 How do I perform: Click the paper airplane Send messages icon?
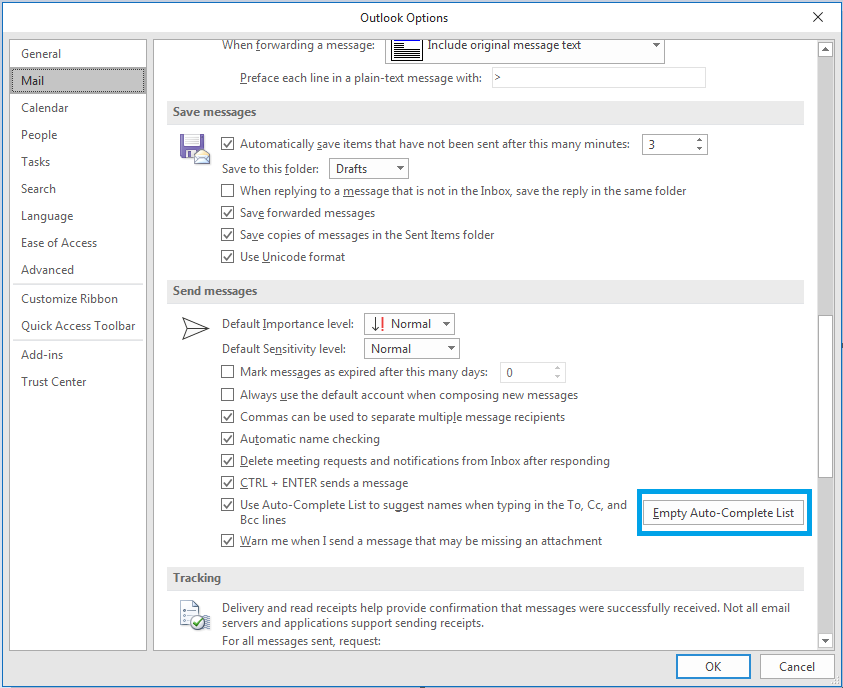(x=194, y=327)
